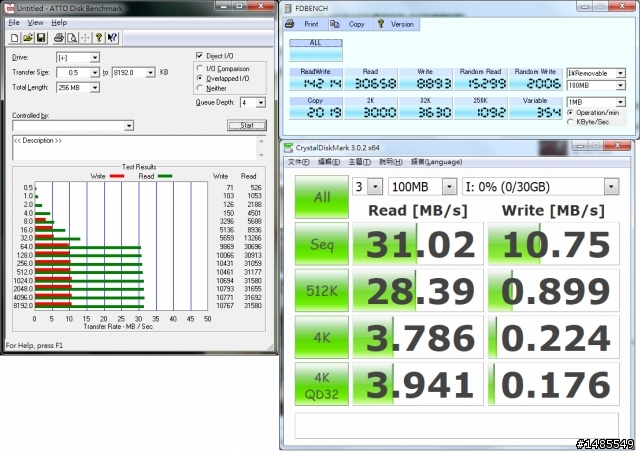Click the green Read legend swatch

165,176
